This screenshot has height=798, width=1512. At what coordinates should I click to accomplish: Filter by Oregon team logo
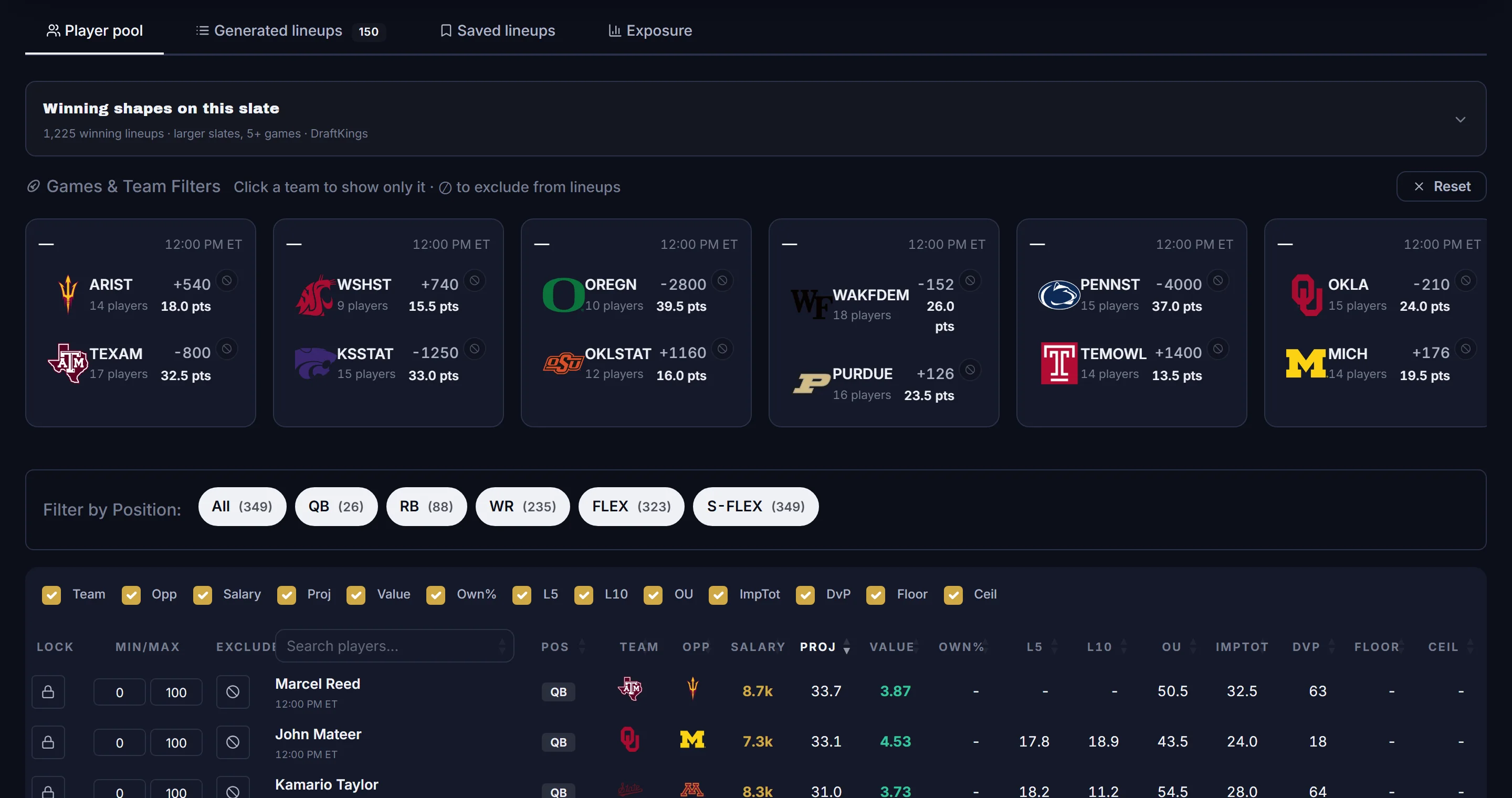click(562, 295)
